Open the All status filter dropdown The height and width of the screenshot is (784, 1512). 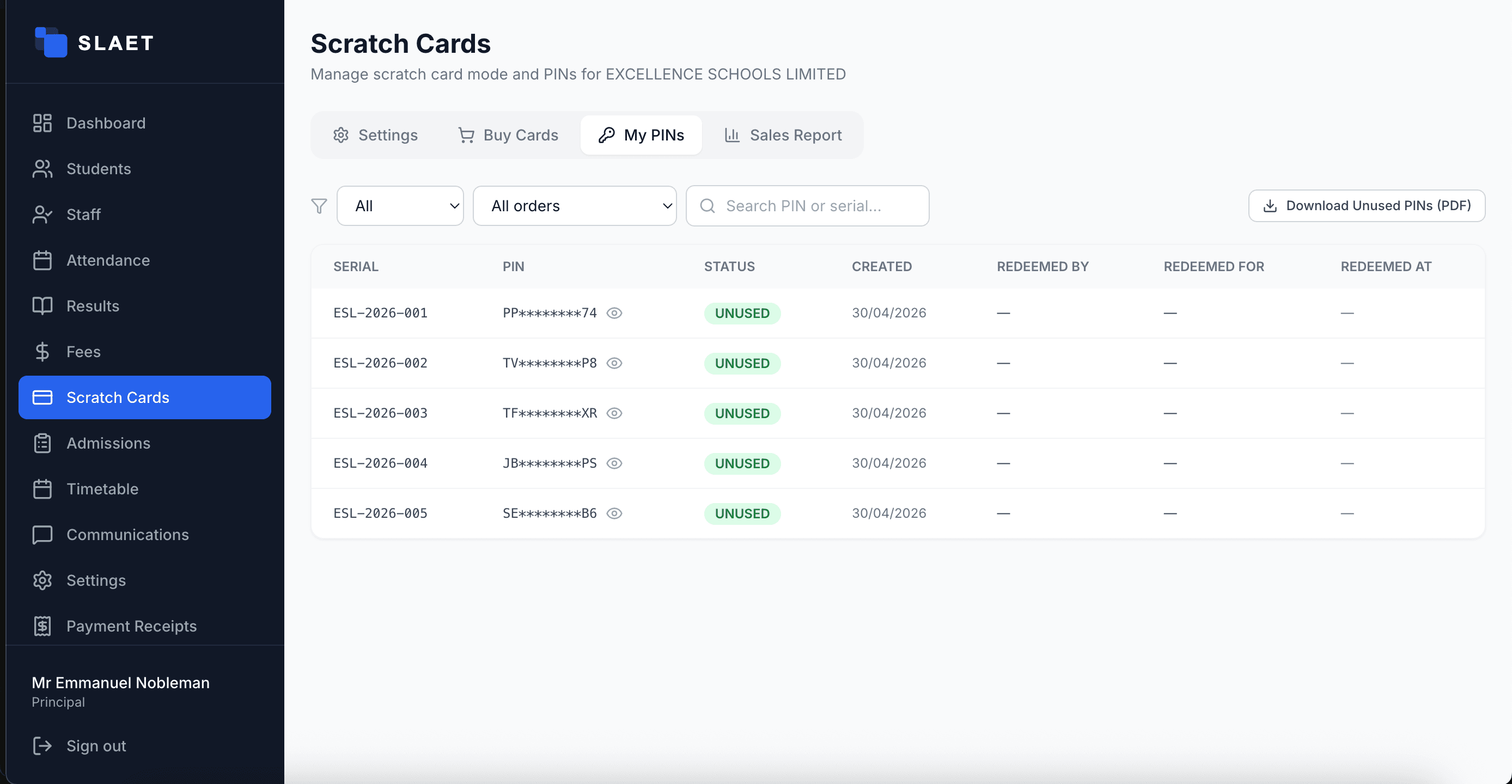400,206
